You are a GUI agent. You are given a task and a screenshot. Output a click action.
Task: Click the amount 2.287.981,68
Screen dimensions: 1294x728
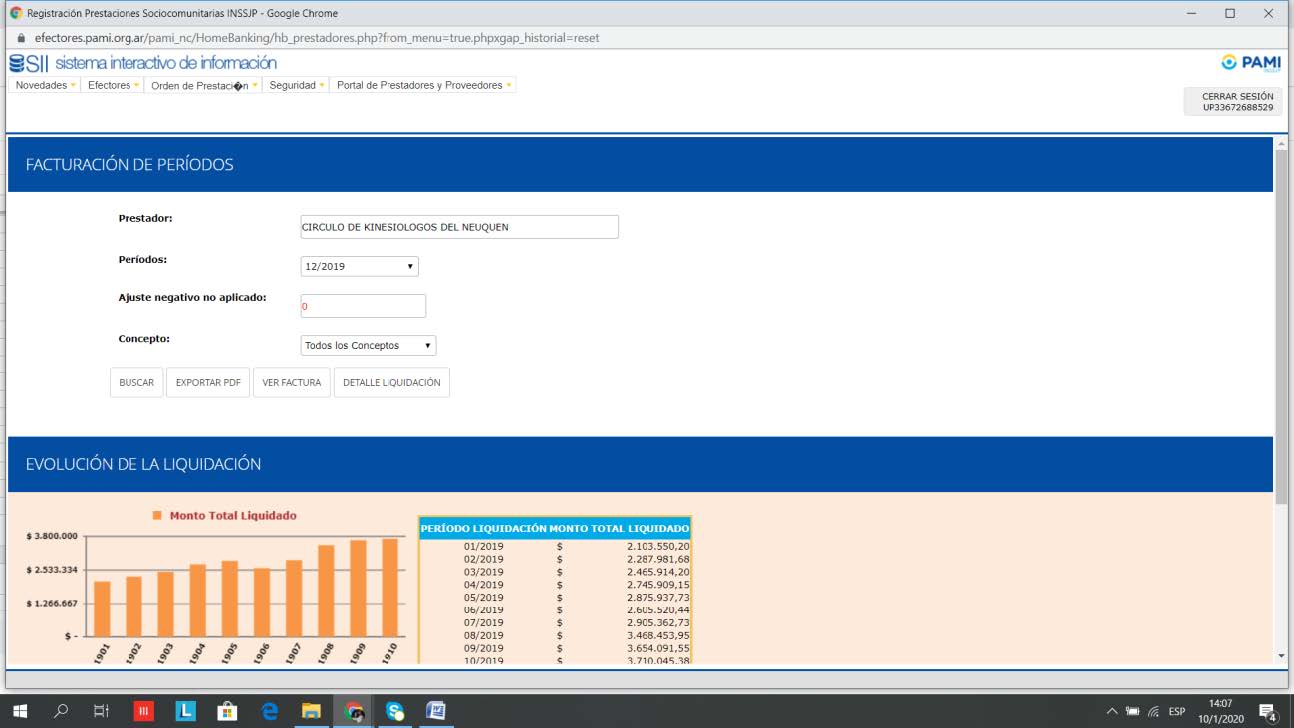[x=658, y=560]
